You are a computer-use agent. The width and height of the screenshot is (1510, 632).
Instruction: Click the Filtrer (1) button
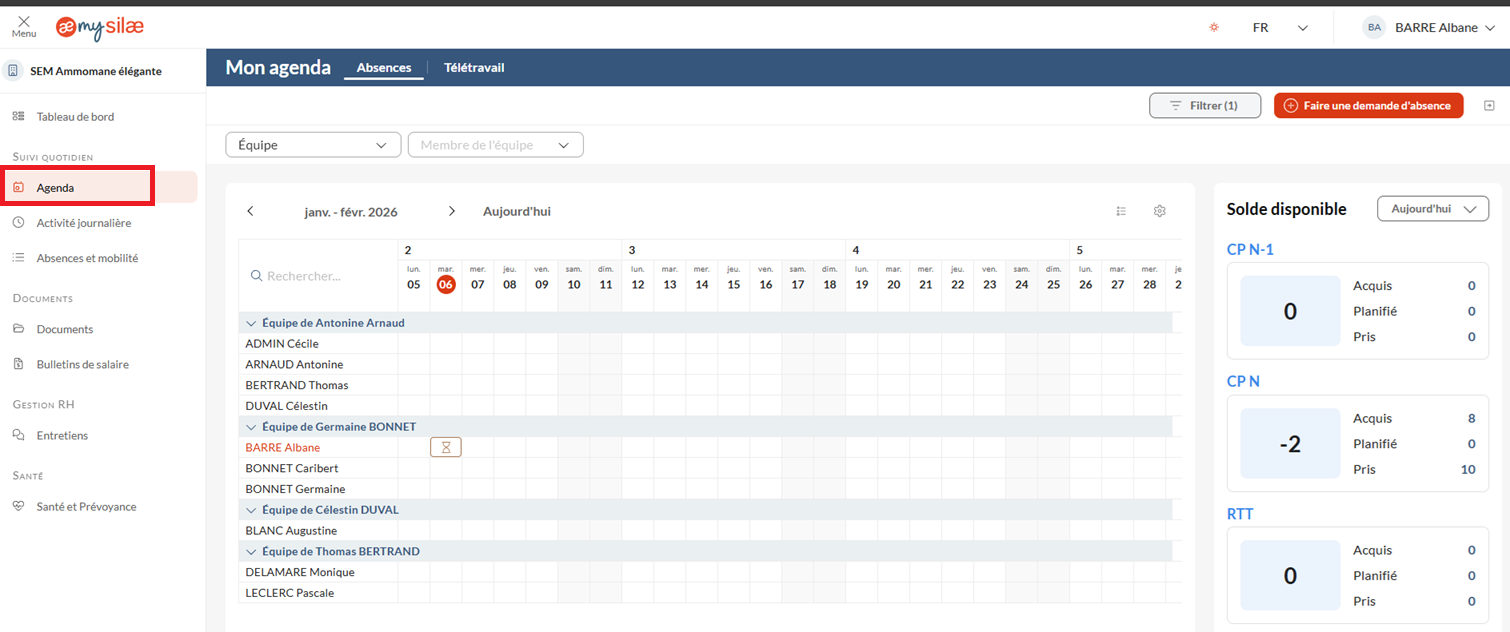click(1204, 105)
